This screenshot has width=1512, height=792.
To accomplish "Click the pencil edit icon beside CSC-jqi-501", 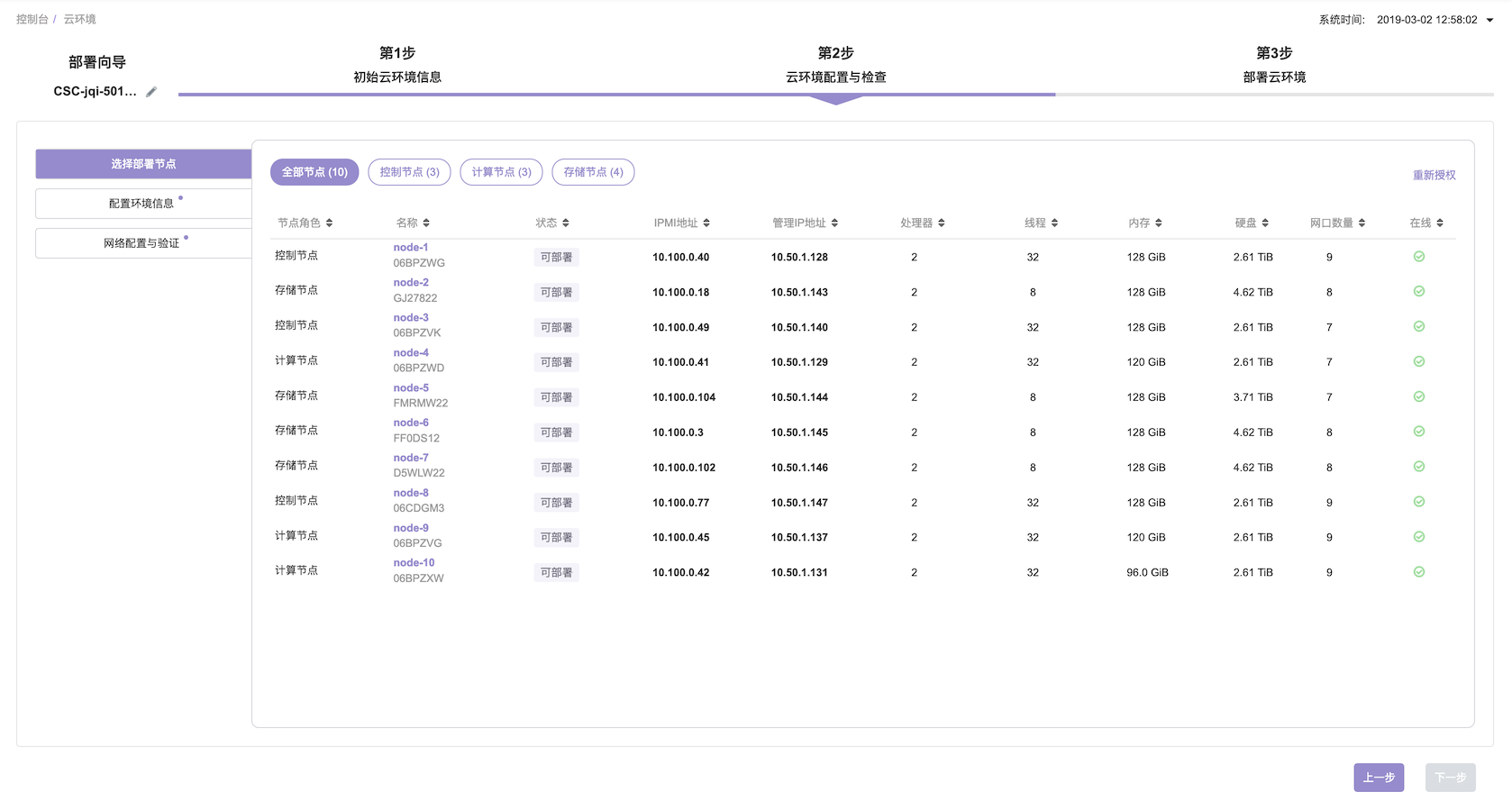I will (x=151, y=92).
